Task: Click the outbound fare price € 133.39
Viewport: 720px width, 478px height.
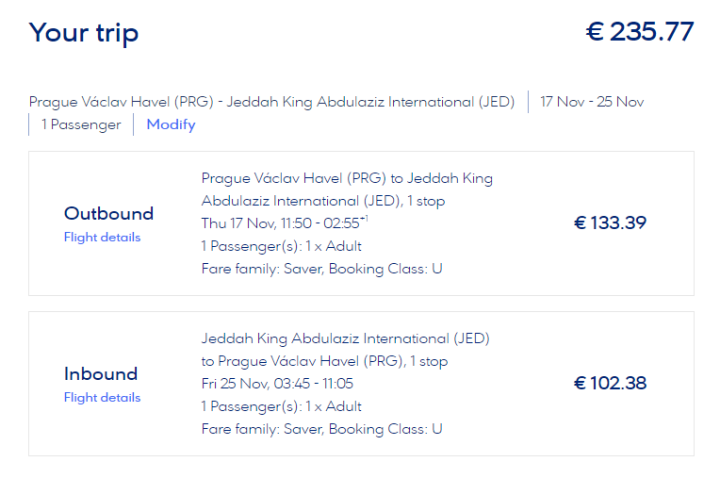Action: (x=610, y=223)
